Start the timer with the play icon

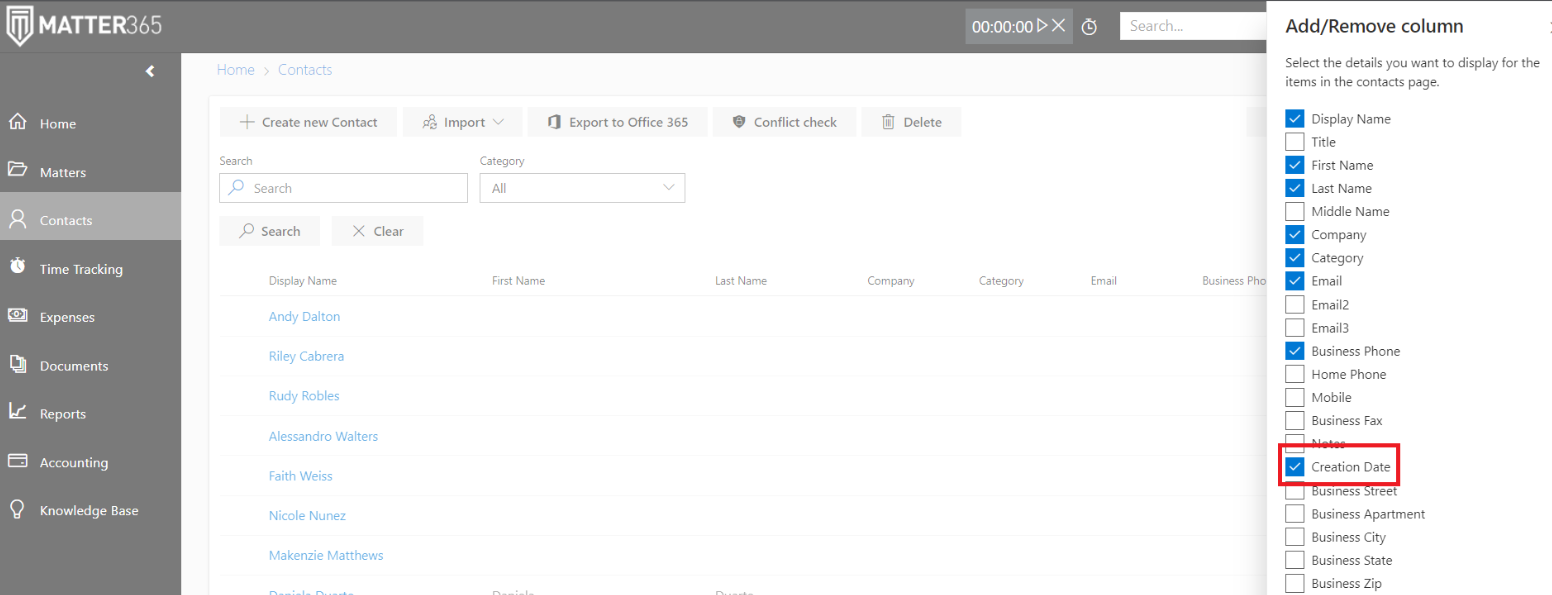coord(1042,25)
